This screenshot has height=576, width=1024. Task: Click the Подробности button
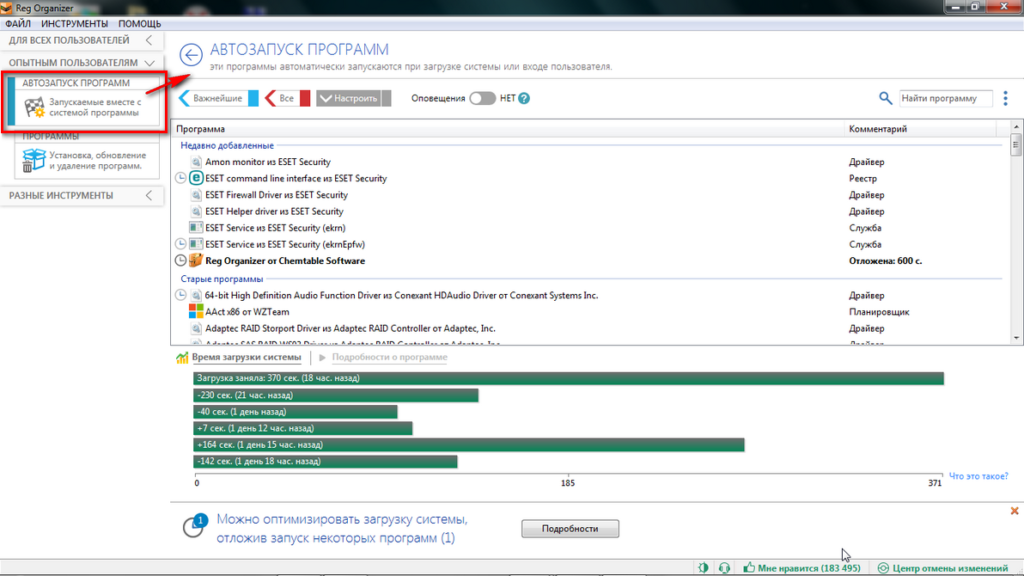570,528
